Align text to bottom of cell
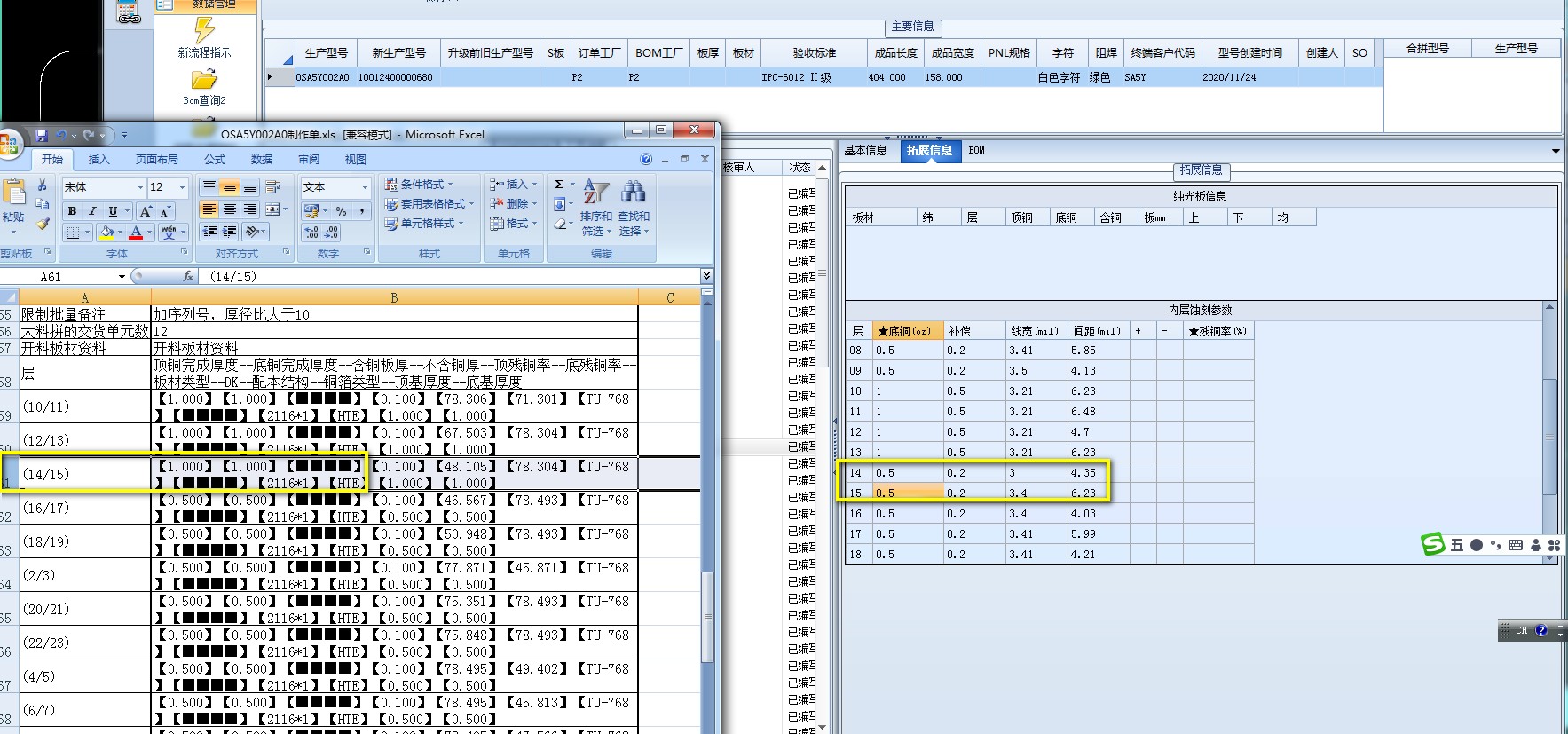 click(250, 186)
